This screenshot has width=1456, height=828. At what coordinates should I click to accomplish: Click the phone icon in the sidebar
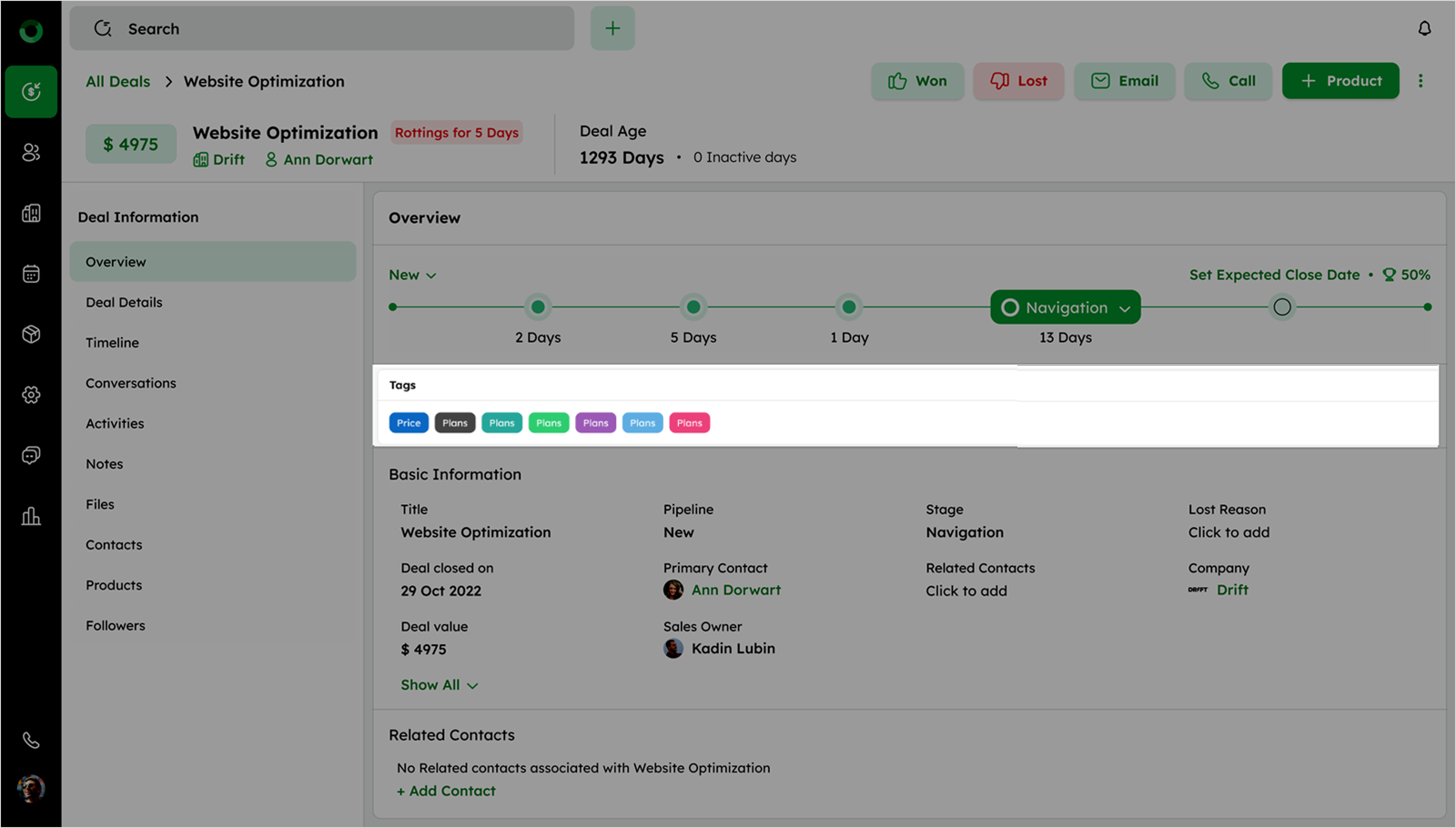[31, 741]
